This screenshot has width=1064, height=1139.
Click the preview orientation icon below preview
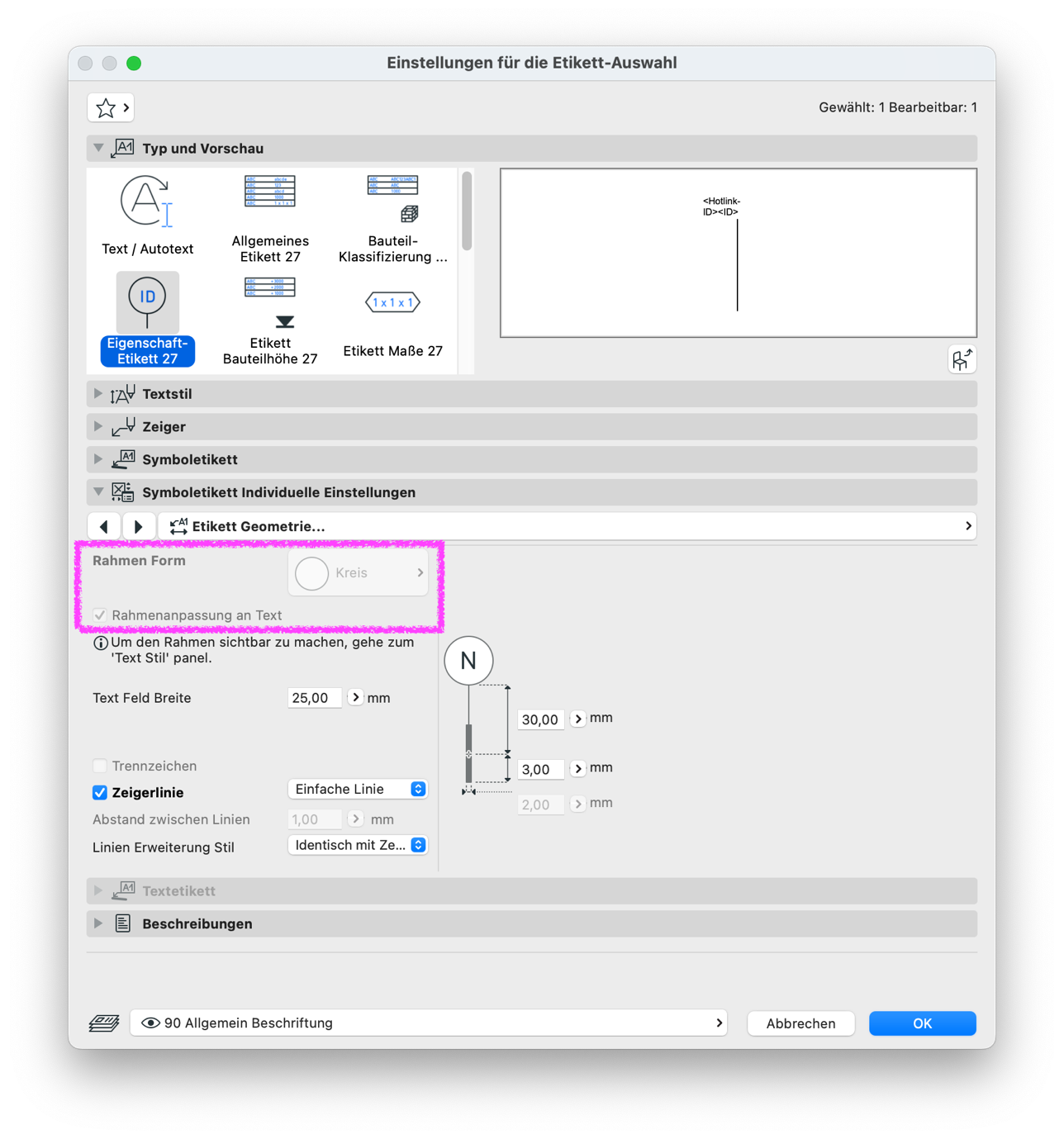[x=962, y=359]
